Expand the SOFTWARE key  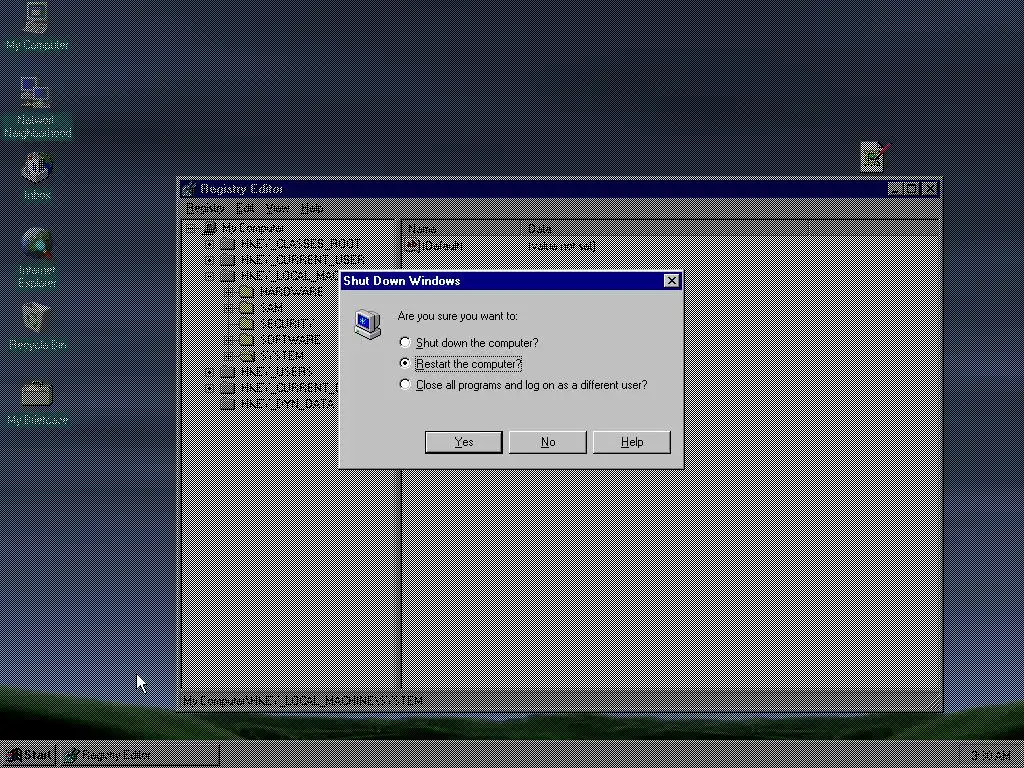[x=228, y=340]
